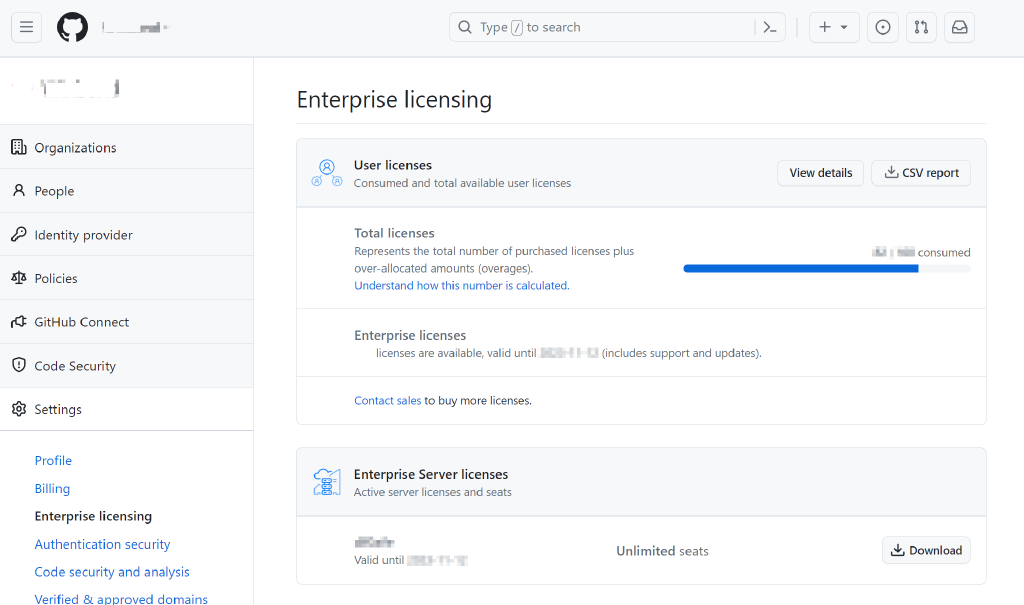Click the View details button
Image resolution: width=1024 pixels, height=605 pixels.
[x=820, y=172]
